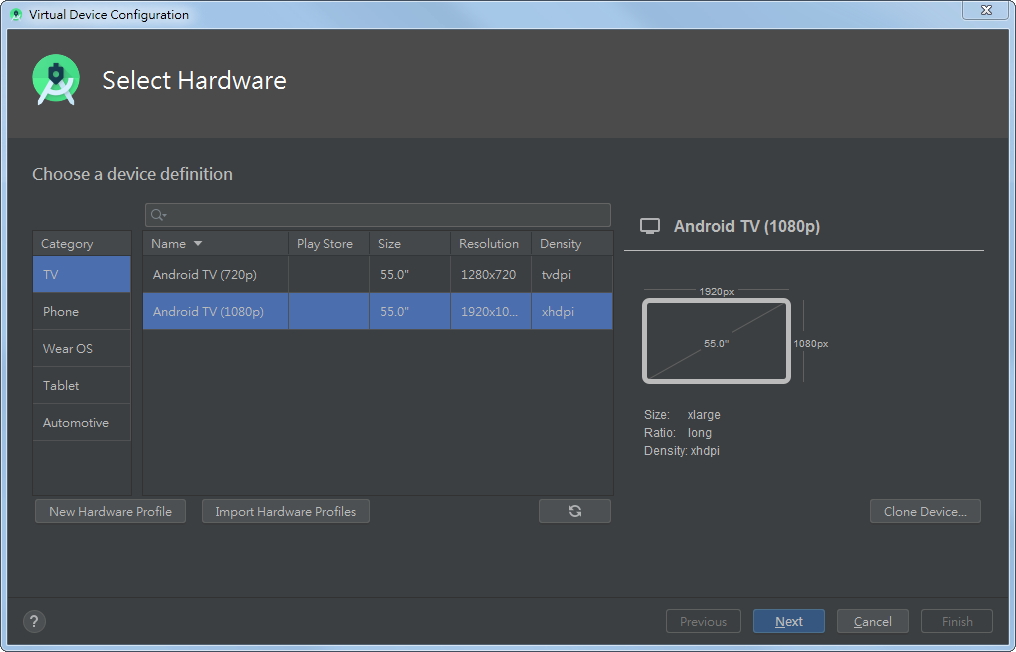Click New Hardware Profile button
This screenshot has height=652, width=1016.
click(x=110, y=511)
